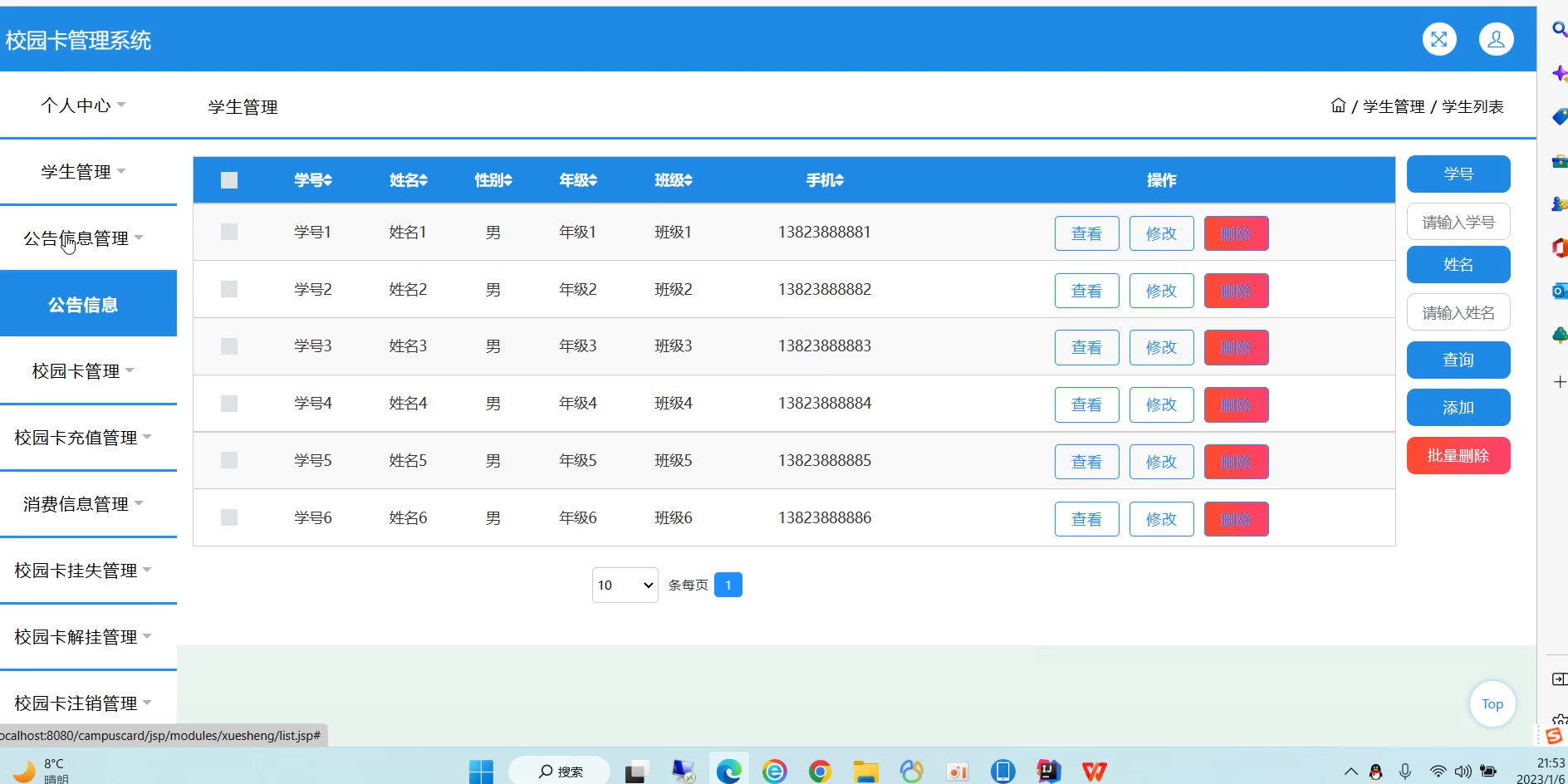Select the 公告信息 submenu item
This screenshot has width=1568, height=784.
tap(83, 305)
